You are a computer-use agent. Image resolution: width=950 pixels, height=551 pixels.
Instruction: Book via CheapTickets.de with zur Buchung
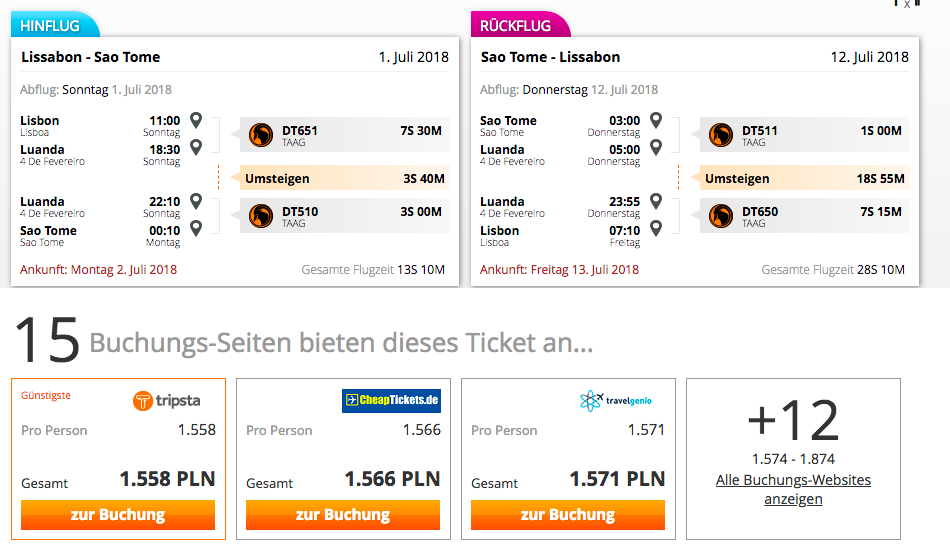click(343, 515)
